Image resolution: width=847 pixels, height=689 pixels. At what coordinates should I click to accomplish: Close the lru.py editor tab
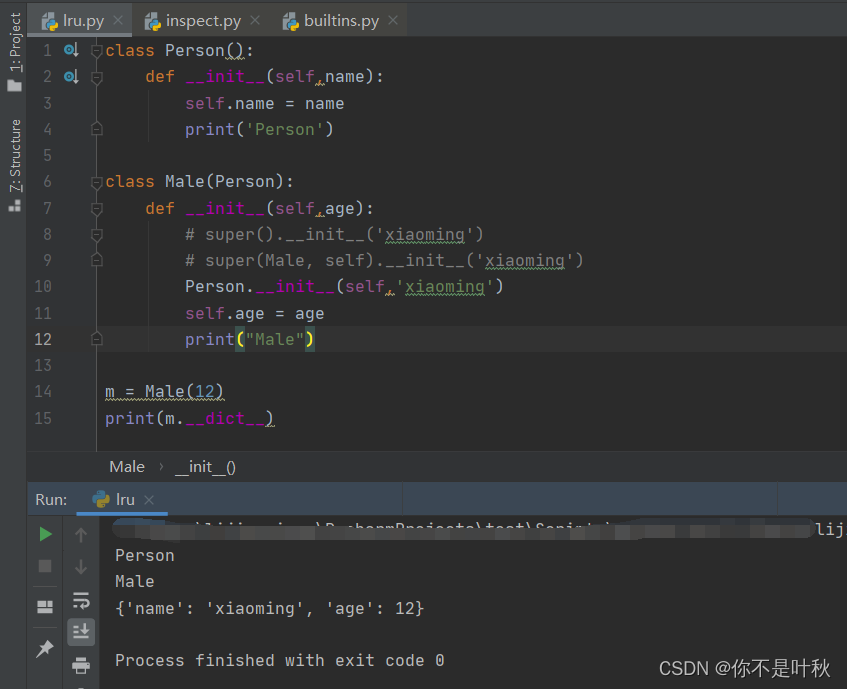click(118, 21)
